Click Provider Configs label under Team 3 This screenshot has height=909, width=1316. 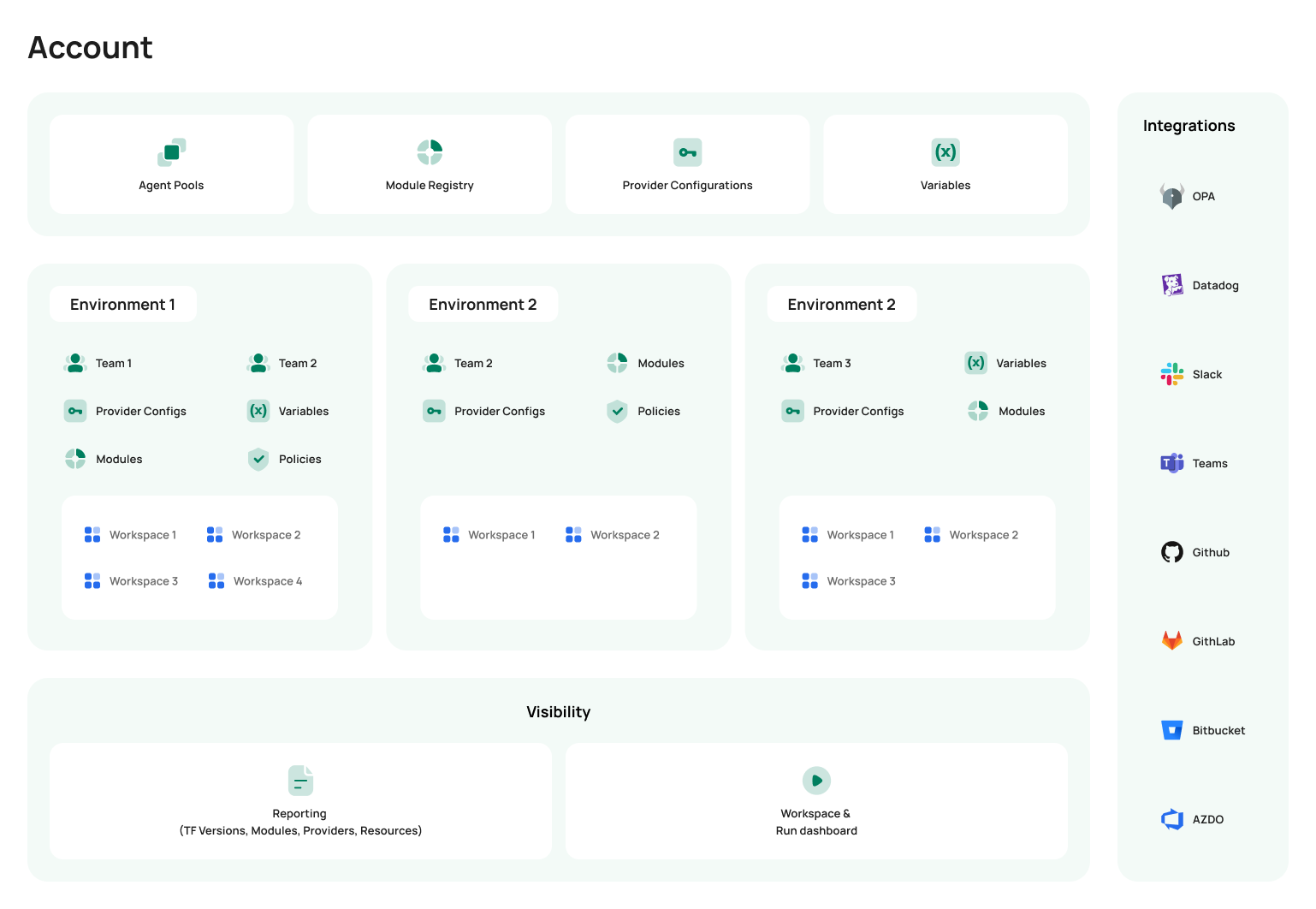click(x=858, y=411)
